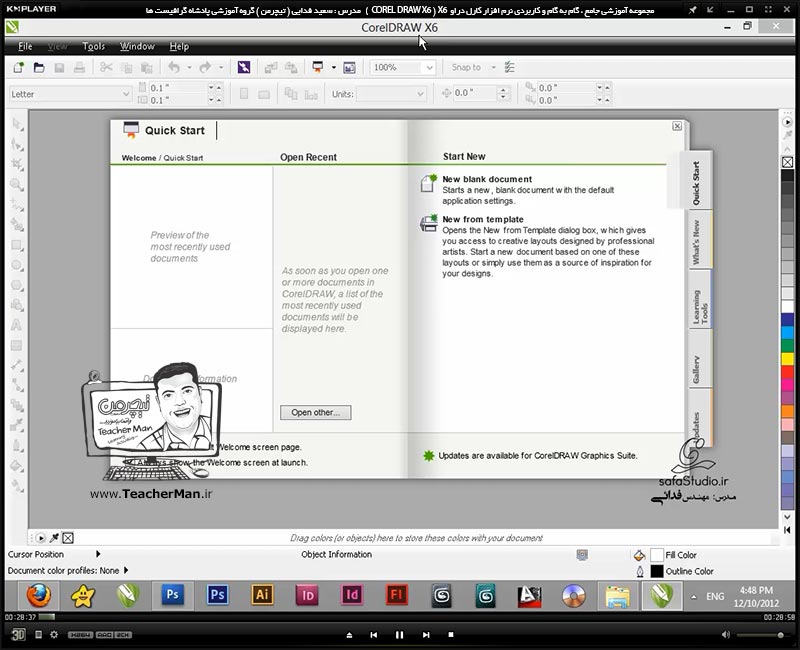The image size is (800, 650).
Task: Click the Print icon in toolbar
Action: (79, 67)
